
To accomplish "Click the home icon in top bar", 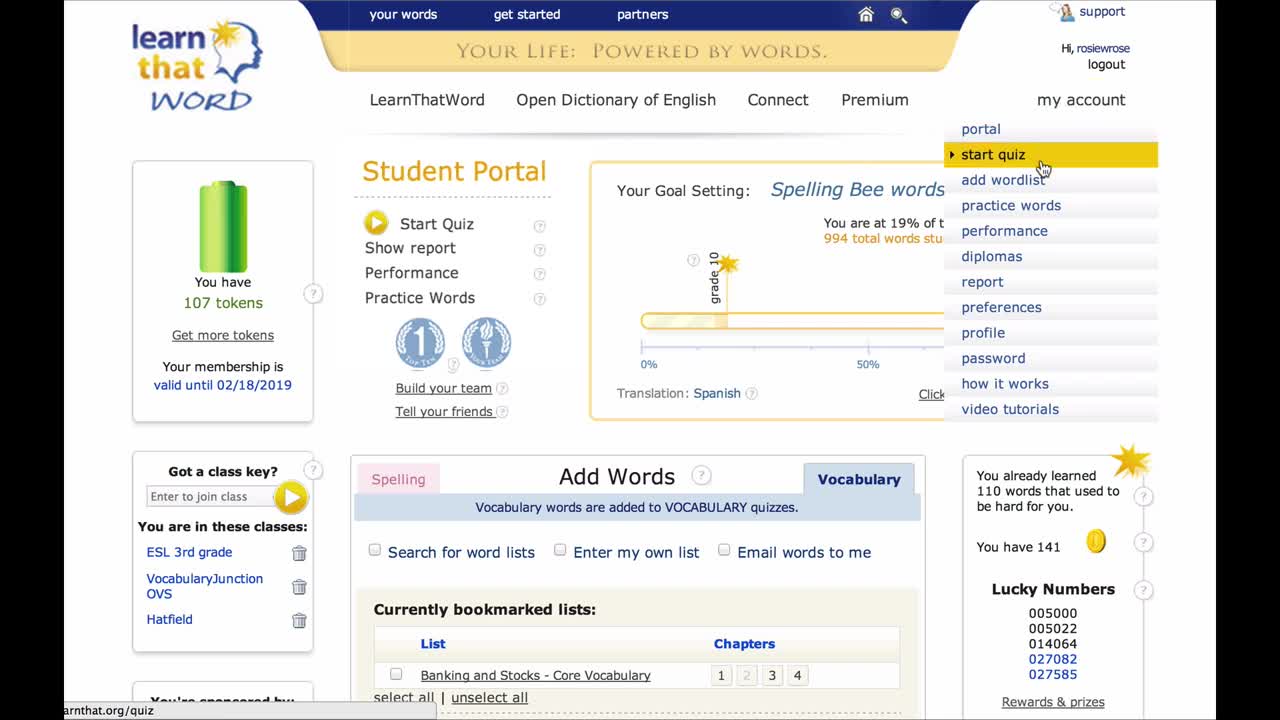I will pyautogui.click(x=866, y=14).
